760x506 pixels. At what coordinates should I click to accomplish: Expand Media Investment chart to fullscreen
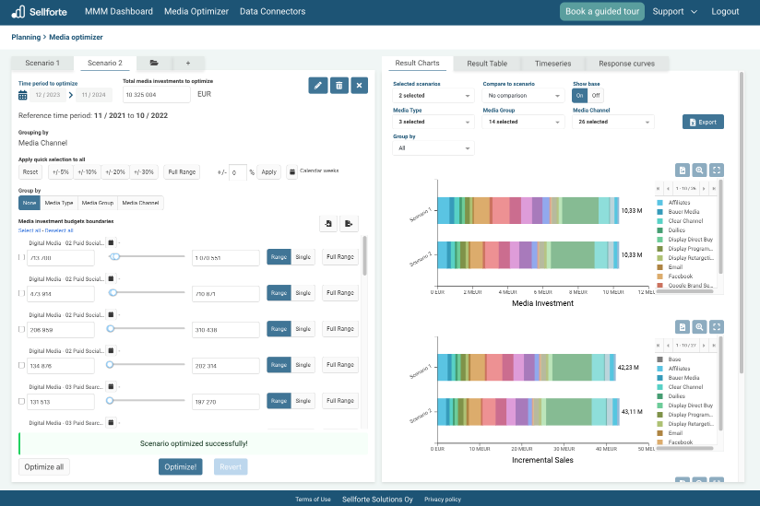coord(717,171)
